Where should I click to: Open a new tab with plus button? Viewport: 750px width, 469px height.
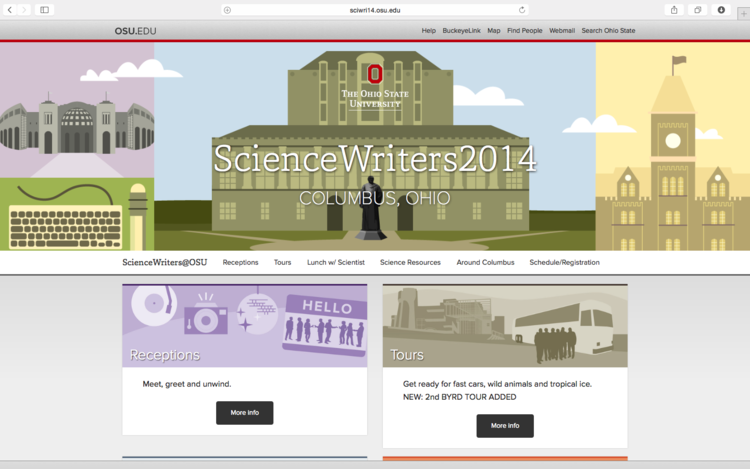tap(744, 13)
